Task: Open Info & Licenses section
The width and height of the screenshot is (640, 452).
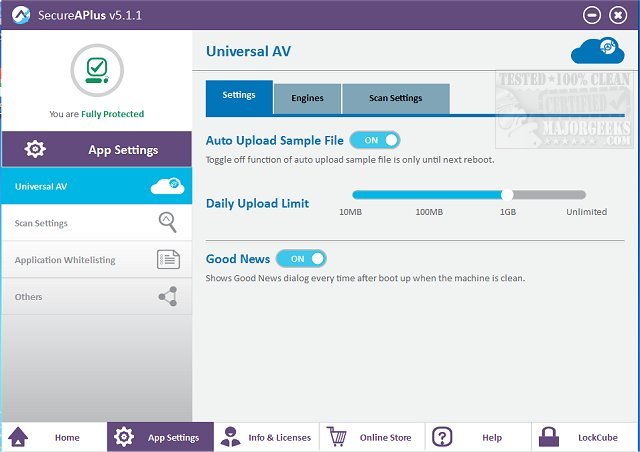Action: pos(267,437)
